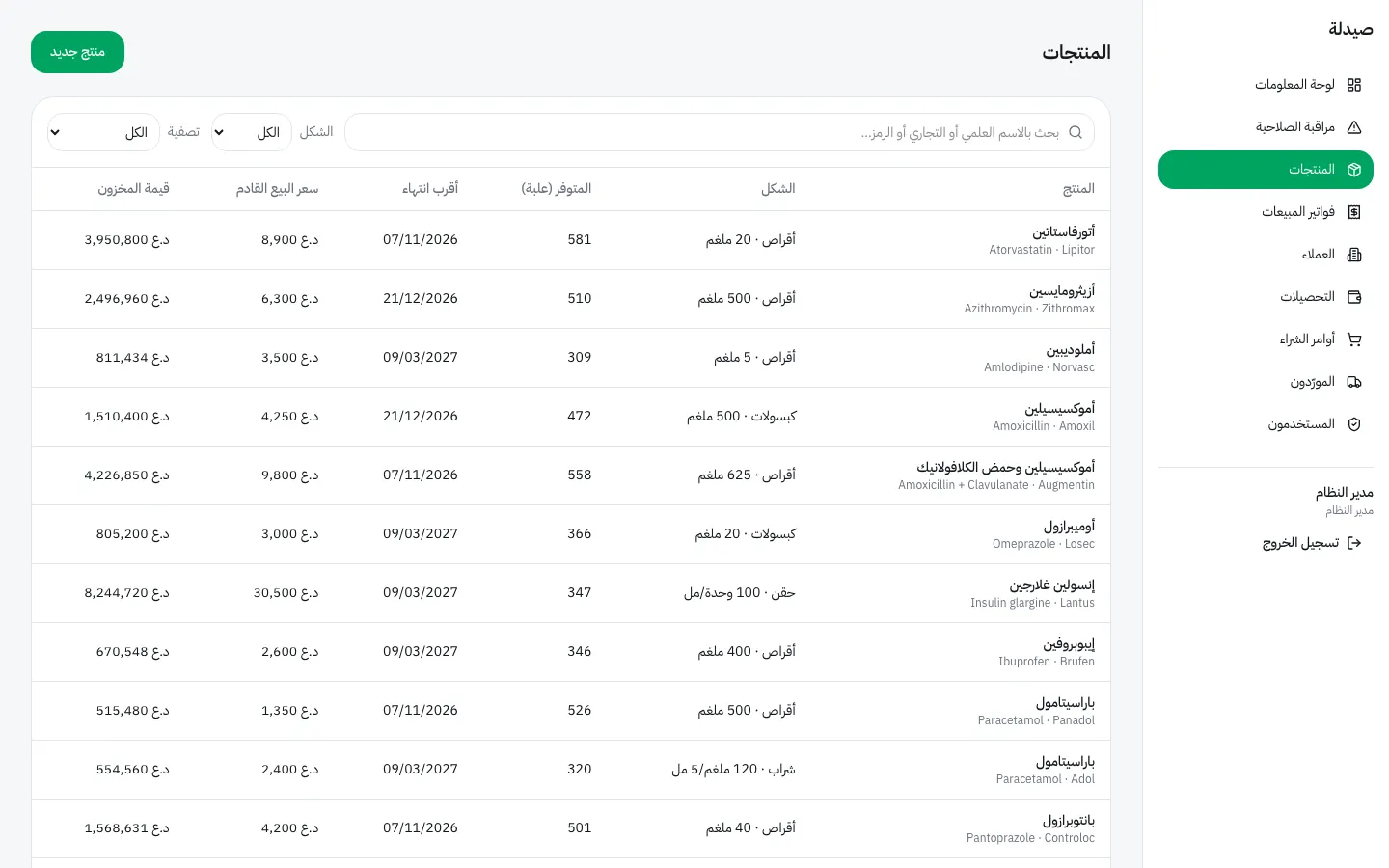Viewport: 1389px width, 868px height.
Task: Click the available quantity 581 cell
Action: [x=580, y=240]
